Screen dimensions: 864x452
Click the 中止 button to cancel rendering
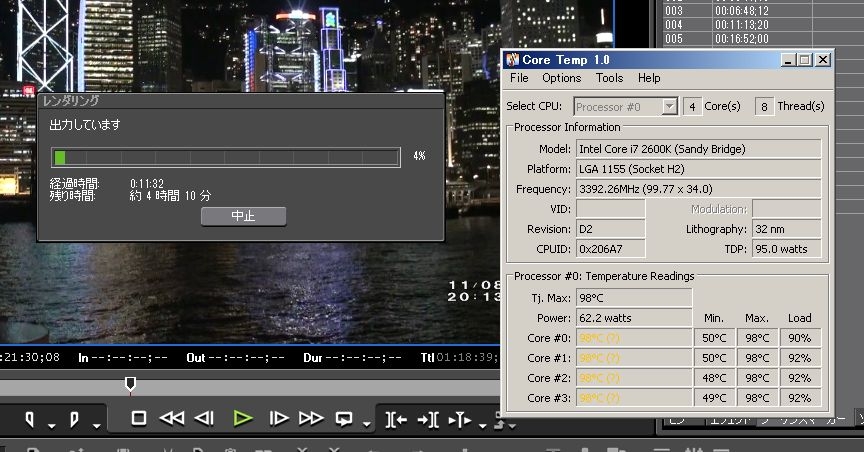(x=243, y=216)
